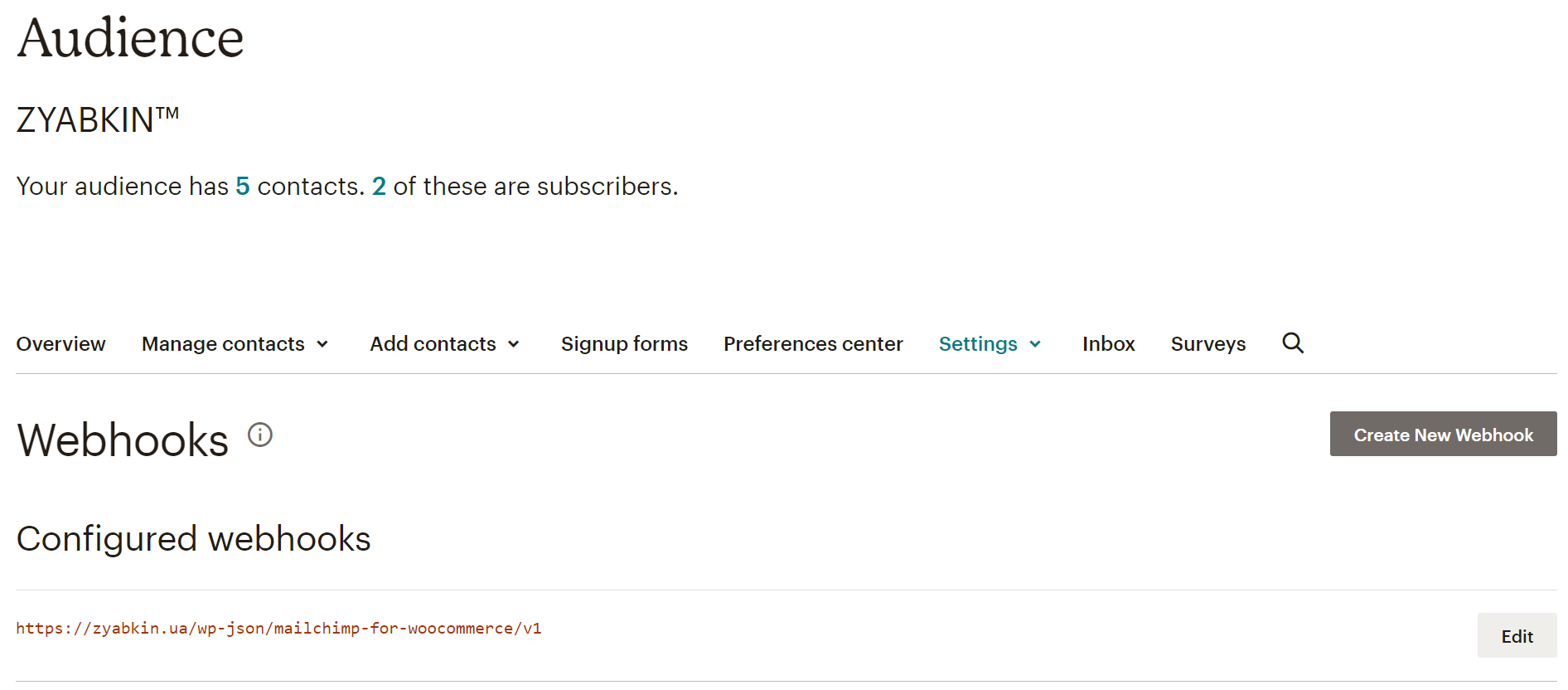This screenshot has height=690, width=1568.
Task: Go to the Preferences center tab
Action: point(813,343)
